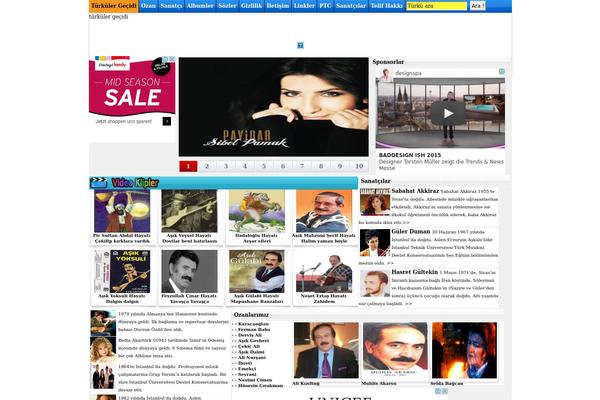Click the Ara ! search button

click(x=478, y=6)
